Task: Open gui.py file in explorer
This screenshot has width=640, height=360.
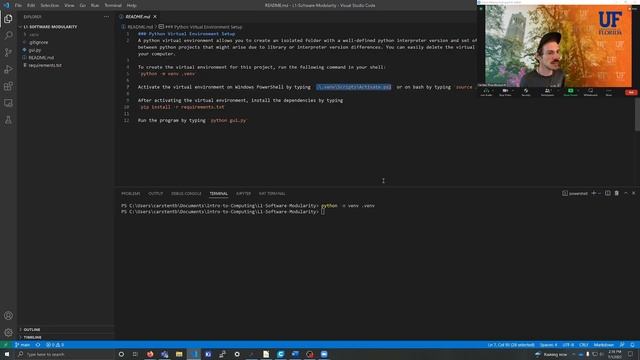Action: pos(35,50)
